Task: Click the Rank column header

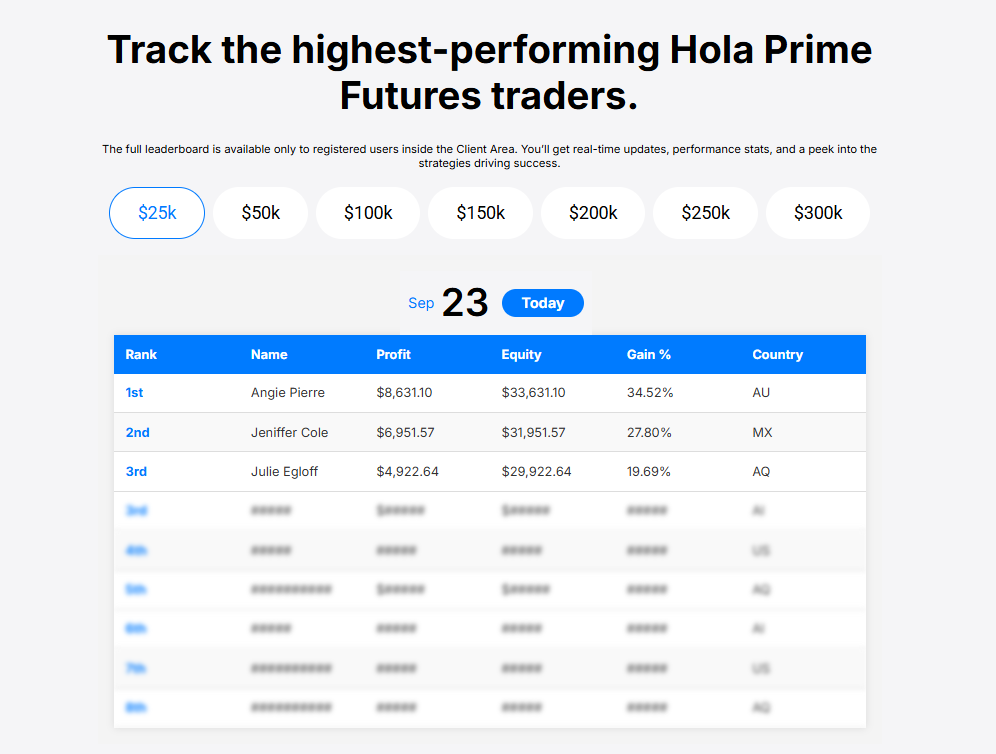Action: point(141,355)
